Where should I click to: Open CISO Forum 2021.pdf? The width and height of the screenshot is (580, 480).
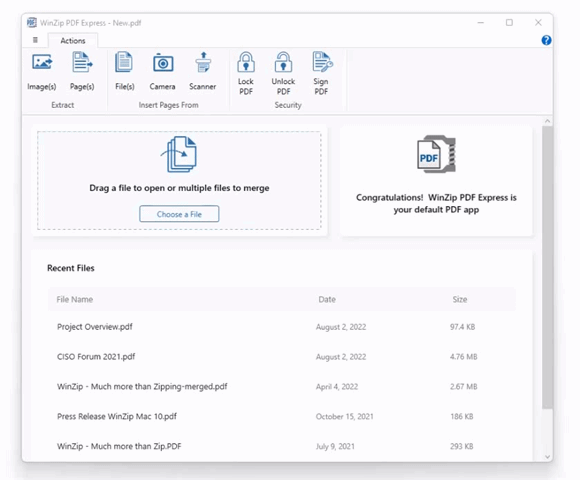pyautogui.click(x=96, y=357)
